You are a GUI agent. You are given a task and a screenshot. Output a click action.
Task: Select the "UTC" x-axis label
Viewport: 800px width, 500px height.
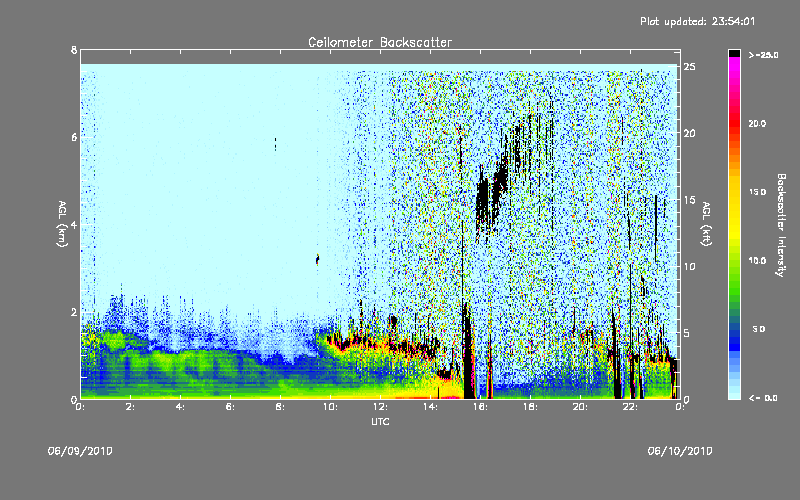[380, 421]
